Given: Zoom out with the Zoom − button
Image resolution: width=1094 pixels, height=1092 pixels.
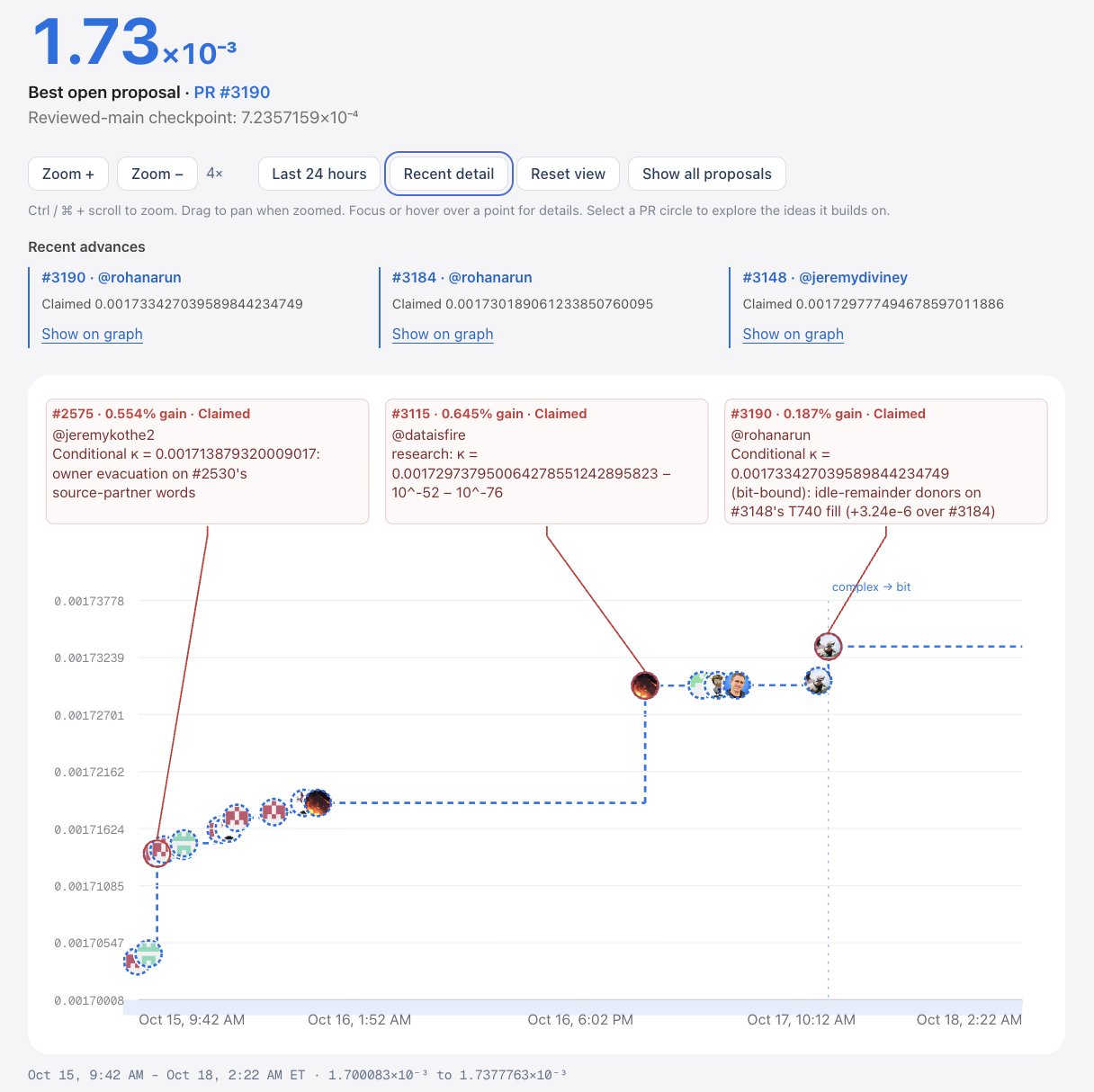Looking at the screenshot, I should [x=157, y=174].
